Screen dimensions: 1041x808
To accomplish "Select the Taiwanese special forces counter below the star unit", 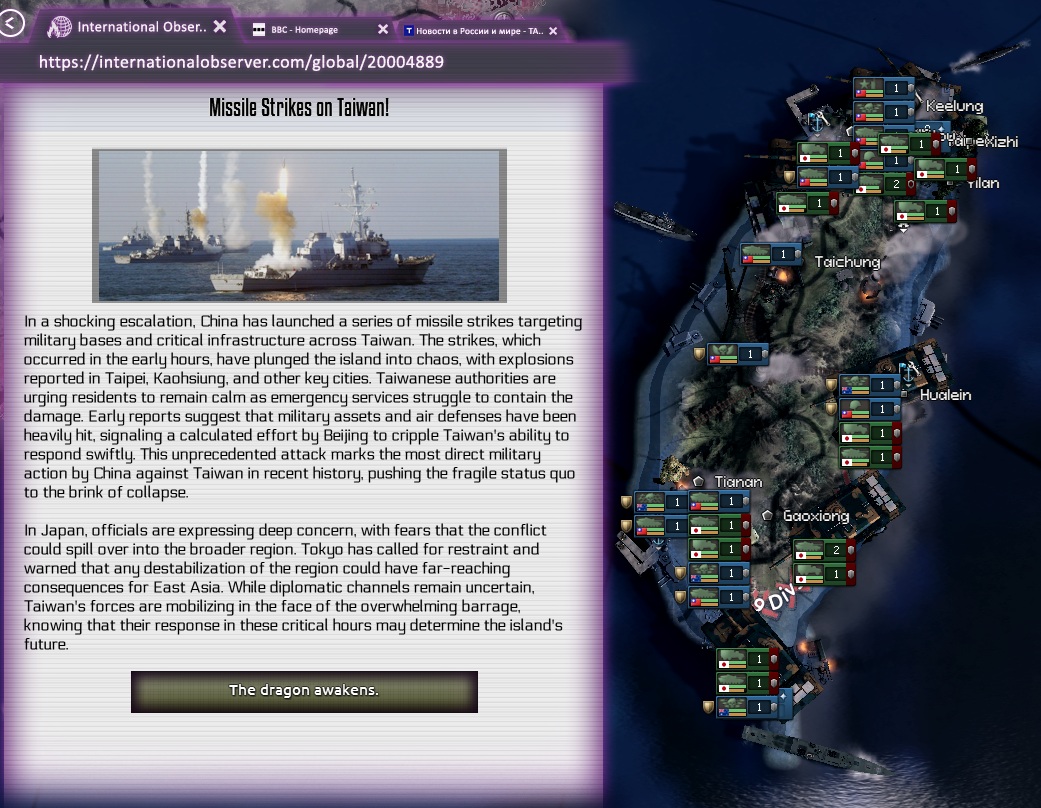I will (883, 112).
